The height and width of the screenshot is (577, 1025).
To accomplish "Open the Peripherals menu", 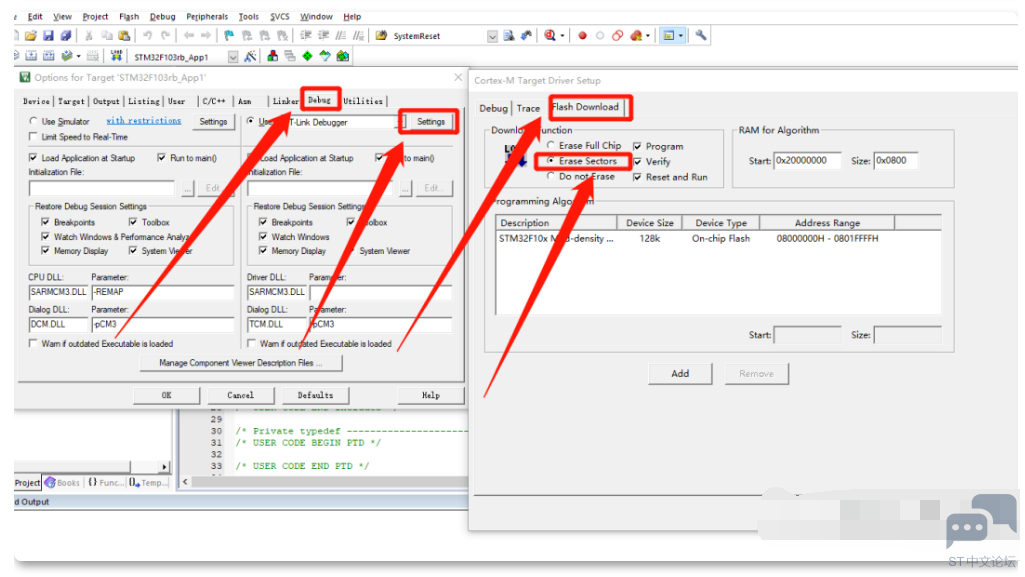I will 206,17.
